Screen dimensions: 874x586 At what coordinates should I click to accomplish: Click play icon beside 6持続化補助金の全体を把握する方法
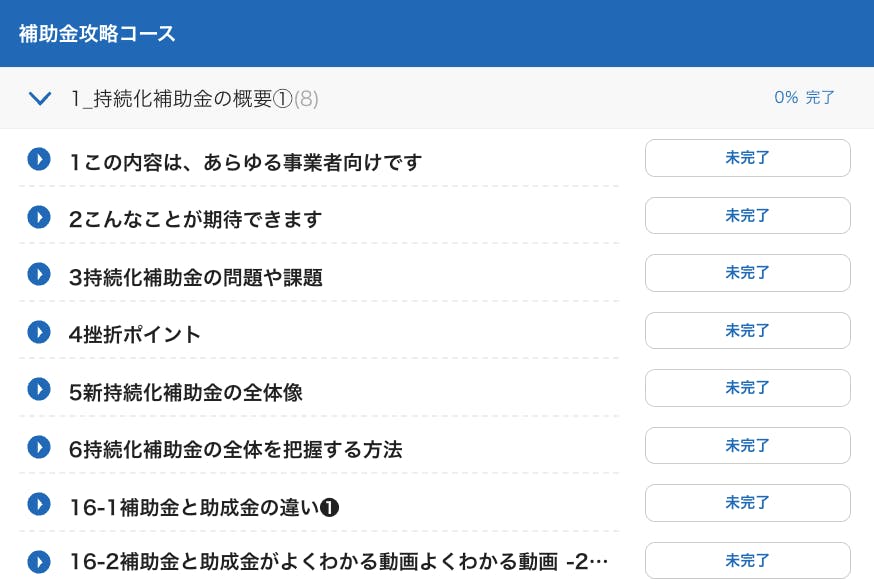click(x=39, y=446)
